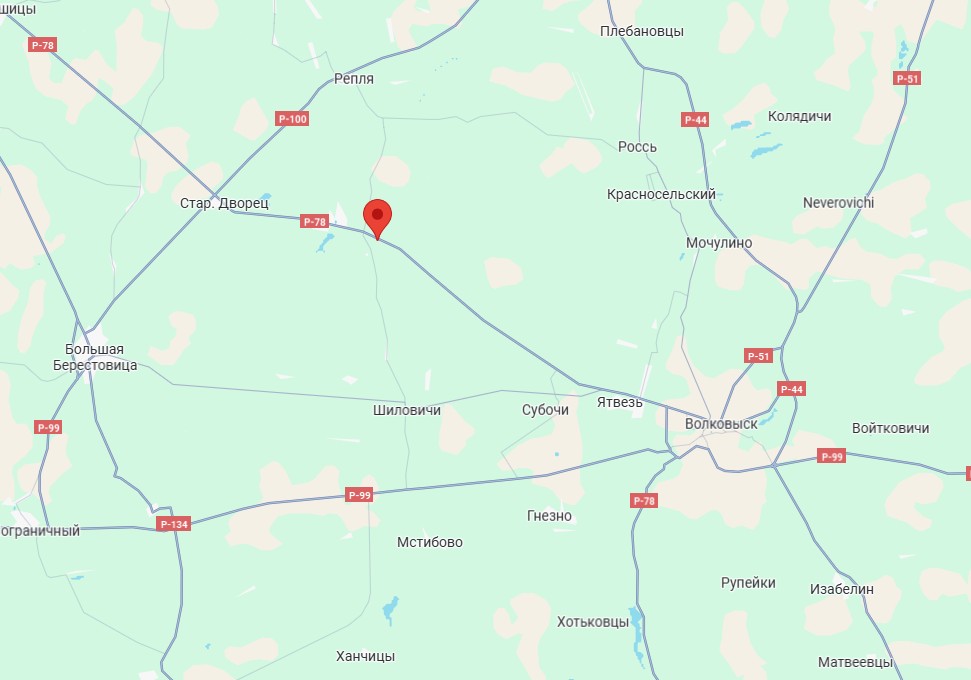
Task: Click the Шиловичи village label
Action: (x=407, y=410)
